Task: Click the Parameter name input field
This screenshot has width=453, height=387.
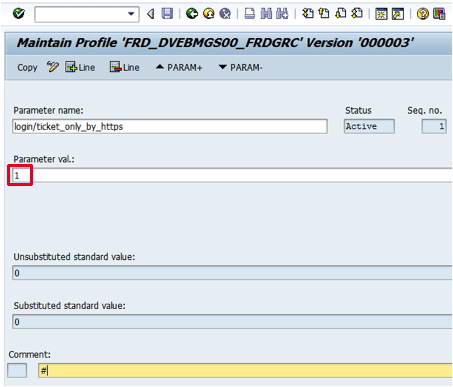Action: coord(170,127)
